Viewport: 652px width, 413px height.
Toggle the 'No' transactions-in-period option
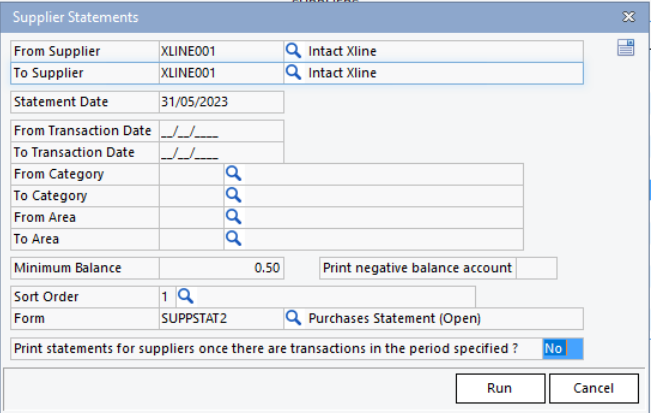pyautogui.click(x=563, y=349)
